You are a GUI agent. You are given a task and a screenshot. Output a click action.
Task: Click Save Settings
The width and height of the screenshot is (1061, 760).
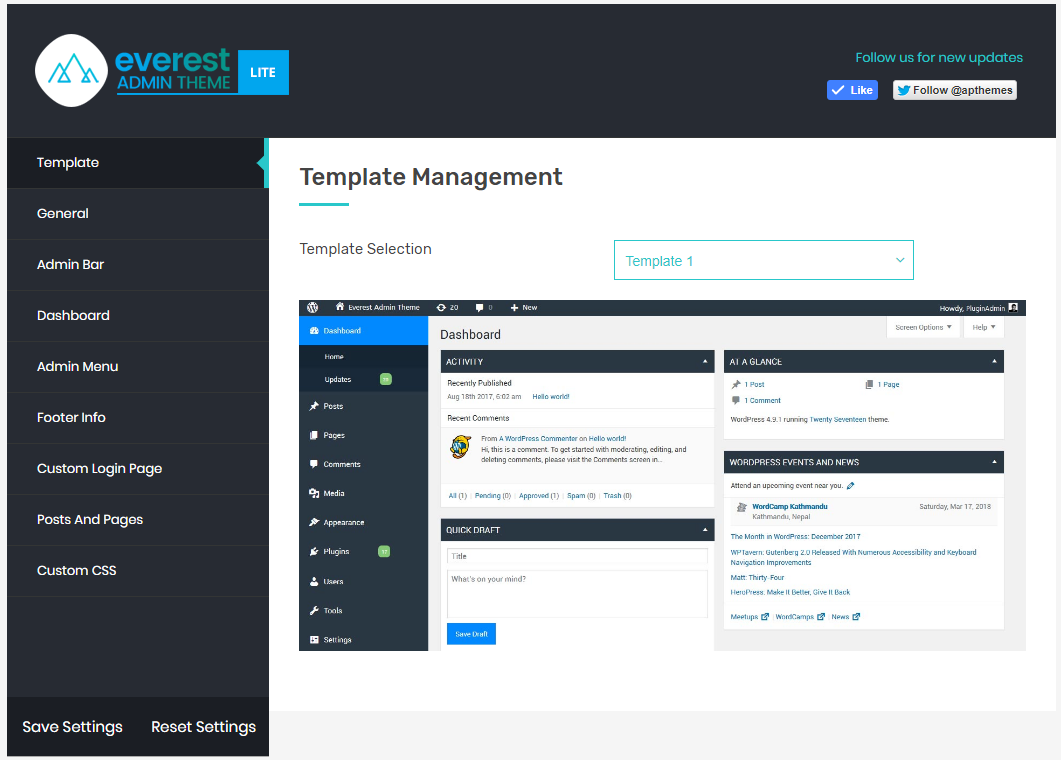[x=72, y=727]
